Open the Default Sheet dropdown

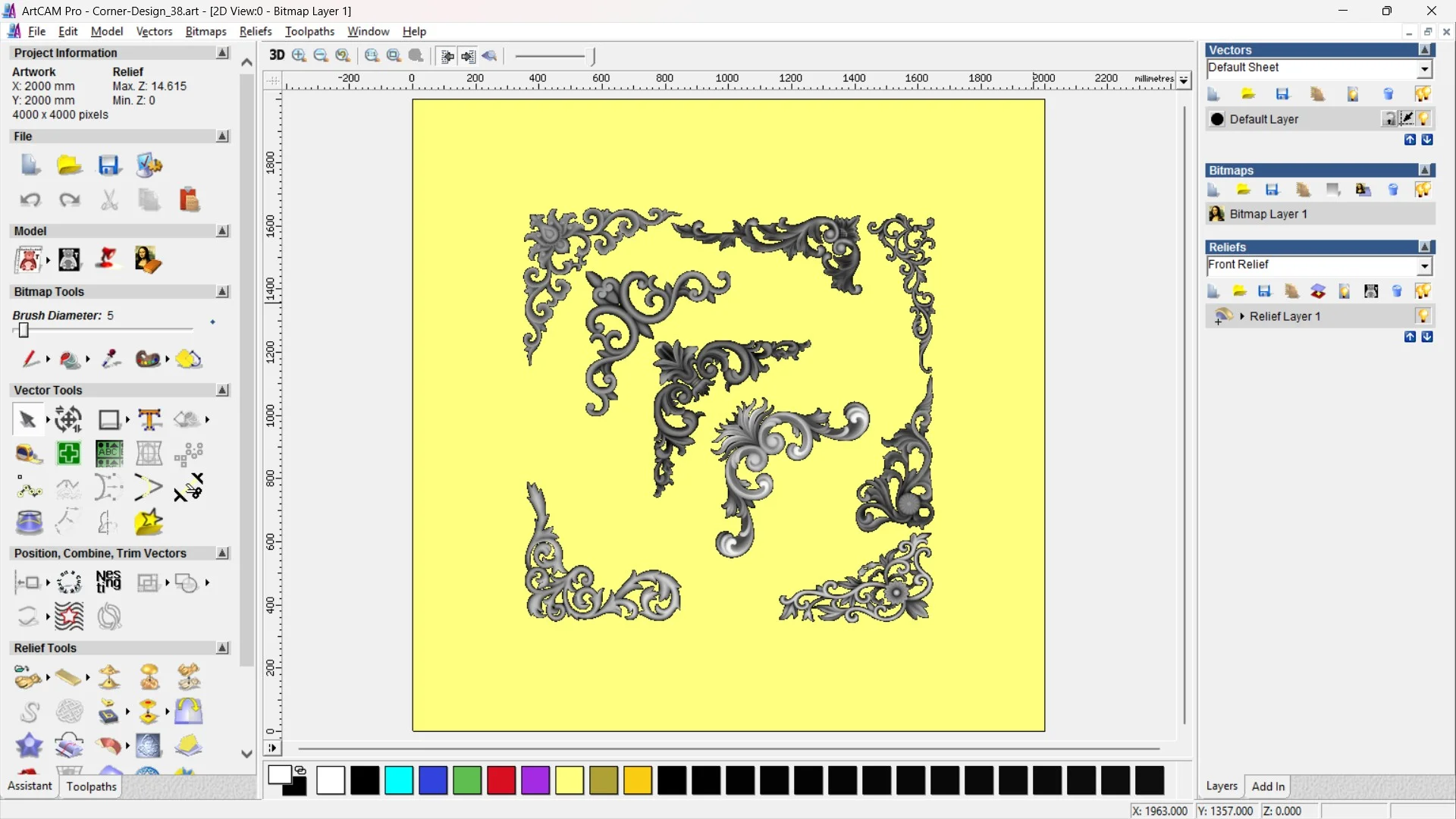[x=1424, y=68]
